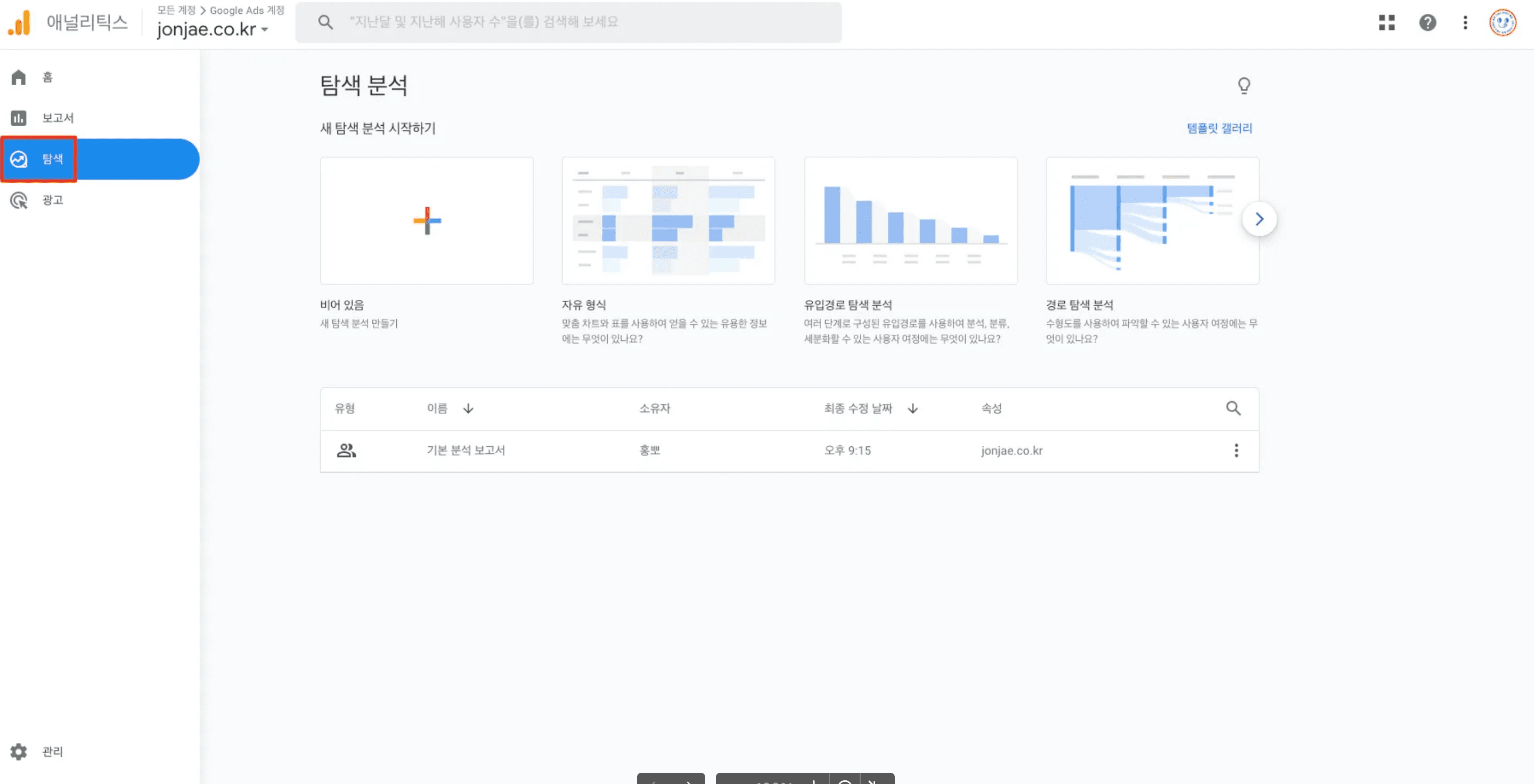Open Advertising (광고) in the sidebar
The height and width of the screenshot is (784, 1534).
click(x=52, y=200)
